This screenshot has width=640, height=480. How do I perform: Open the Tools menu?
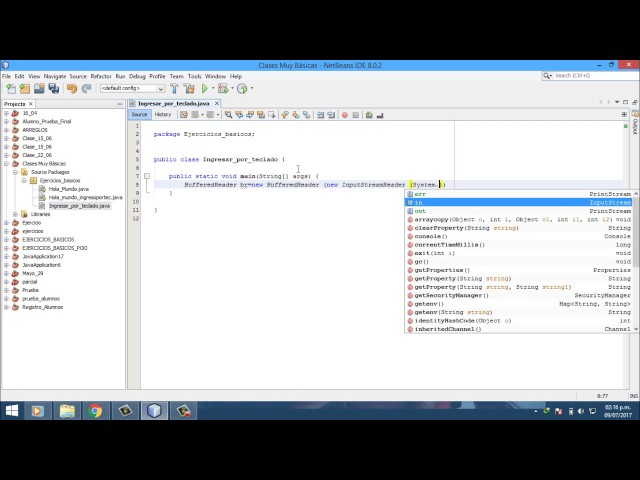click(x=194, y=76)
